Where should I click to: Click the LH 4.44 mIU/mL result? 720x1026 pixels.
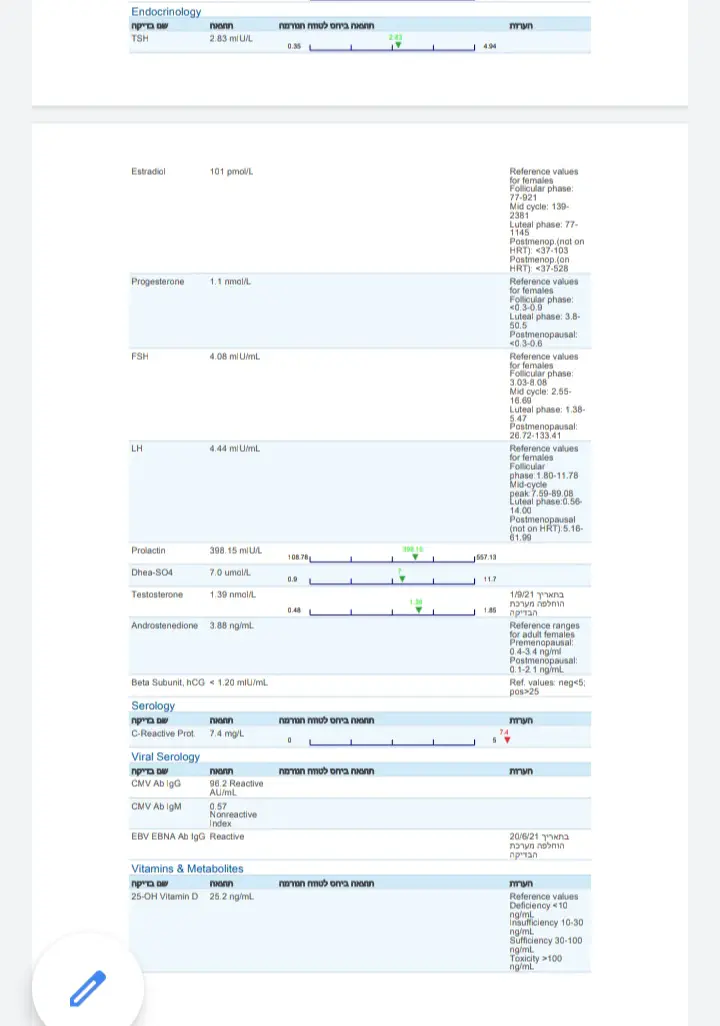click(x=234, y=448)
